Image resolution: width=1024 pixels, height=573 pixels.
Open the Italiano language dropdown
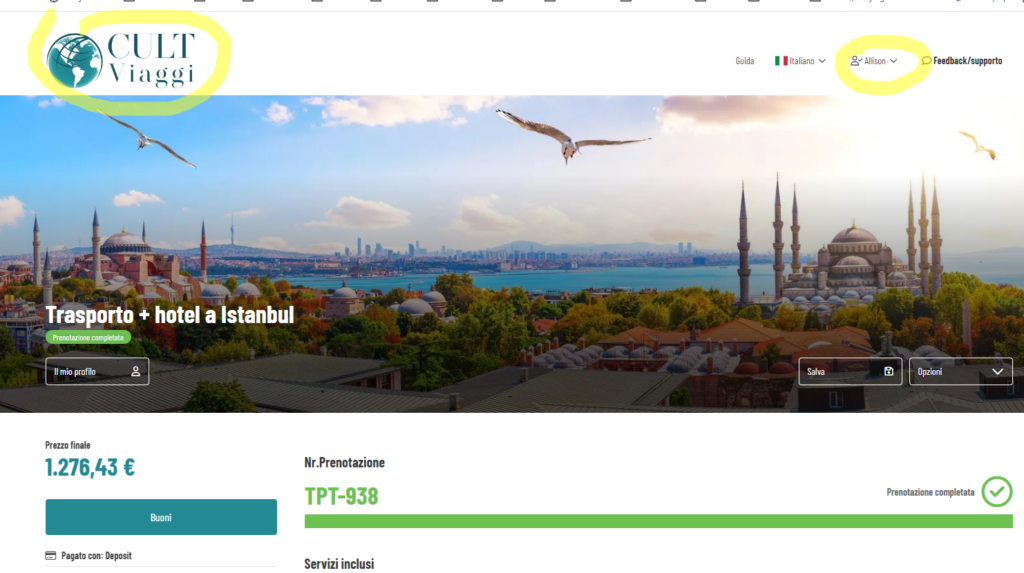800,61
